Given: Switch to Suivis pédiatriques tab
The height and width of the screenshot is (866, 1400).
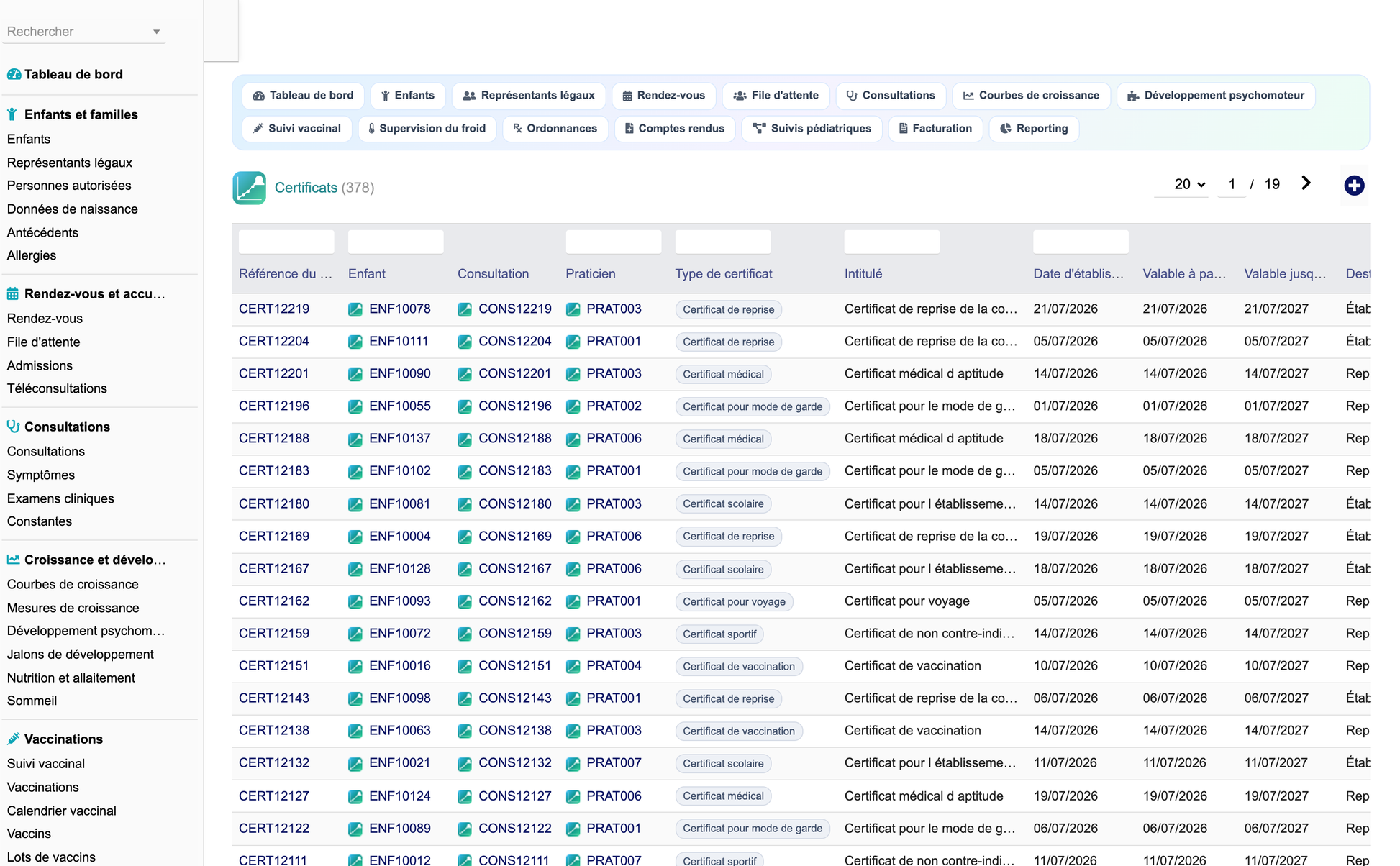Looking at the screenshot, I should coord(812,129).
